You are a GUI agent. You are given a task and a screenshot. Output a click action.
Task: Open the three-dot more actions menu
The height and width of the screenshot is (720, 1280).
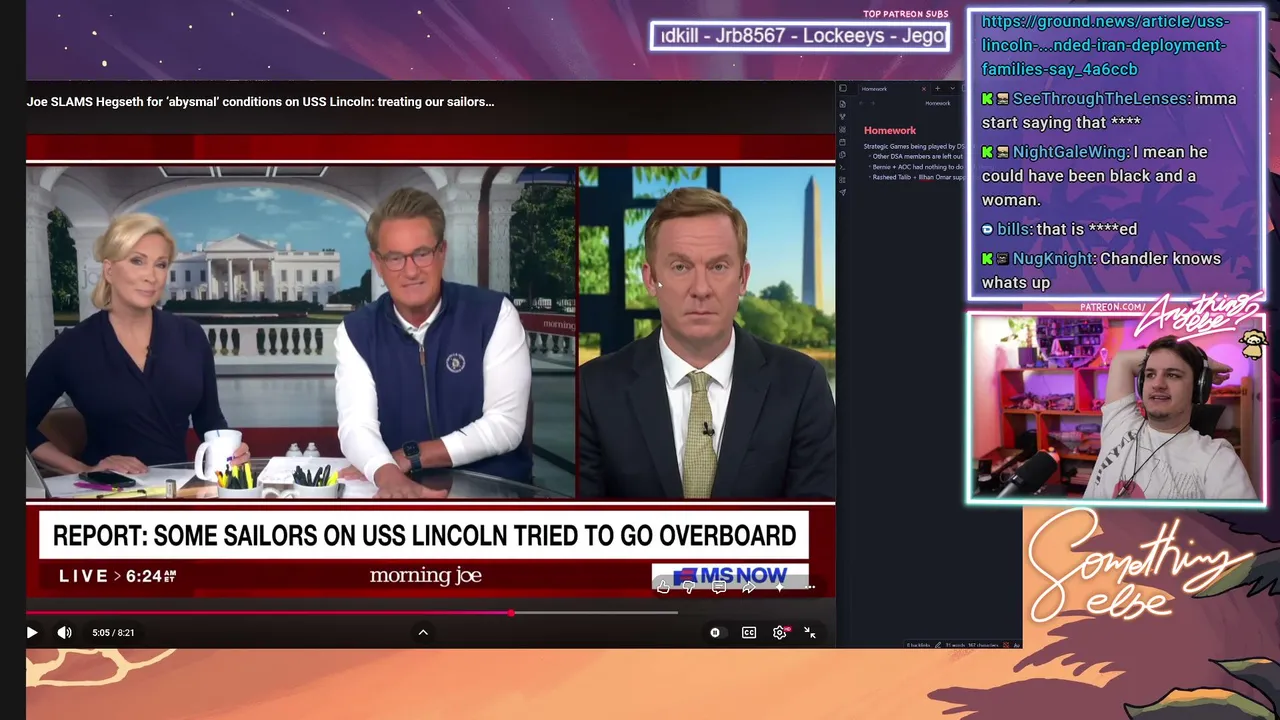coord(809,587)
